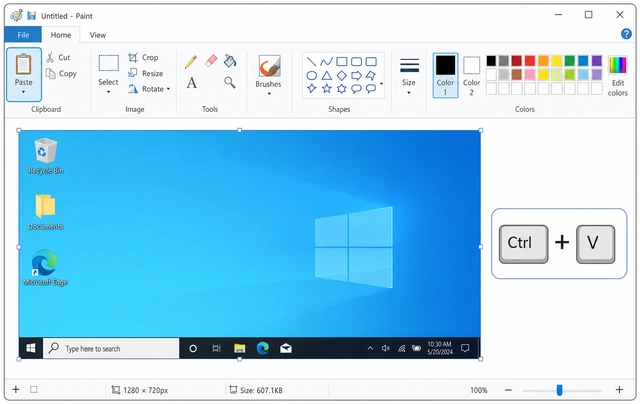The image size is (640, 404).
Task: Click Recycle Bin in the pasted desktop
Action: tap(46, 156)
